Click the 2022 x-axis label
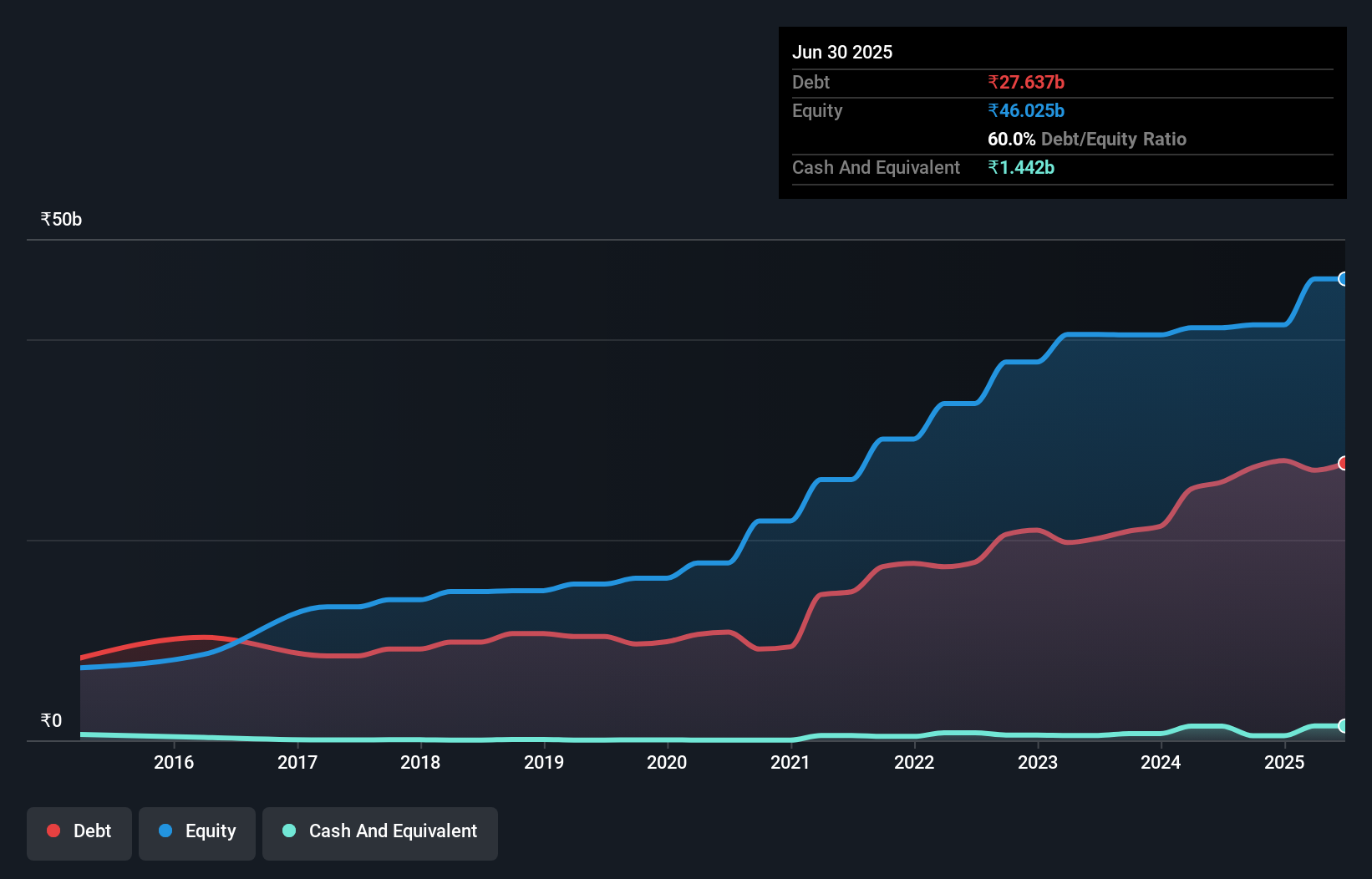This screenshot has width=1372, height=879. pyautogui.click(x=914, y=762)
